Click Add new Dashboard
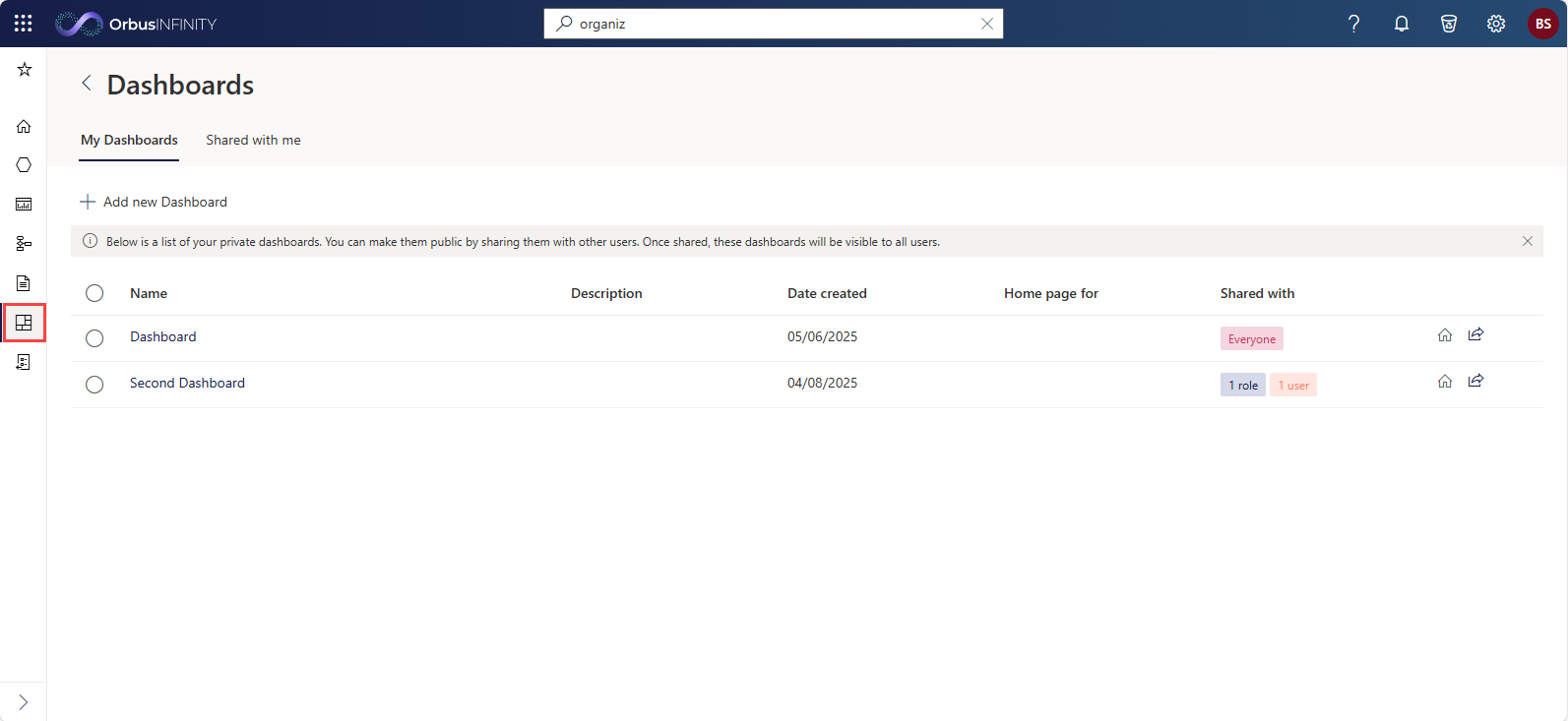Viewport: 1568px width, 721px height. (x=154, y=202)
